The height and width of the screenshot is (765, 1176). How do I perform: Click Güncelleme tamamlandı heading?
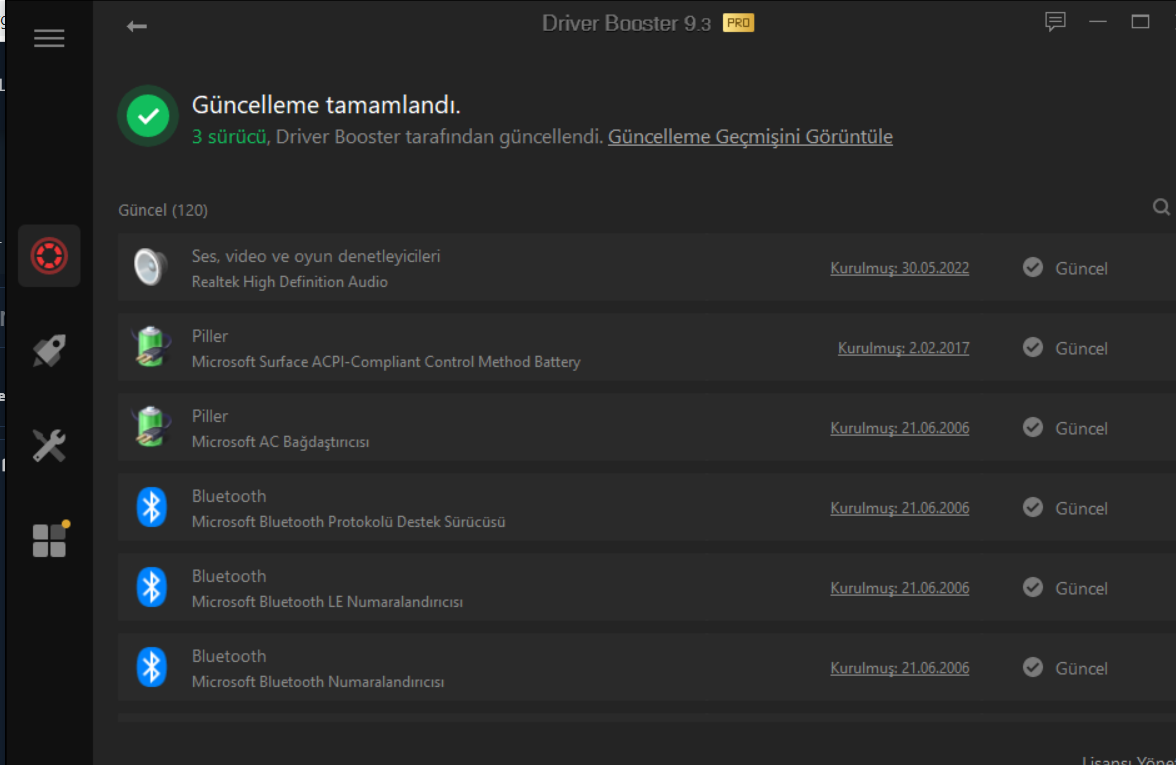(x=326, y=105)
